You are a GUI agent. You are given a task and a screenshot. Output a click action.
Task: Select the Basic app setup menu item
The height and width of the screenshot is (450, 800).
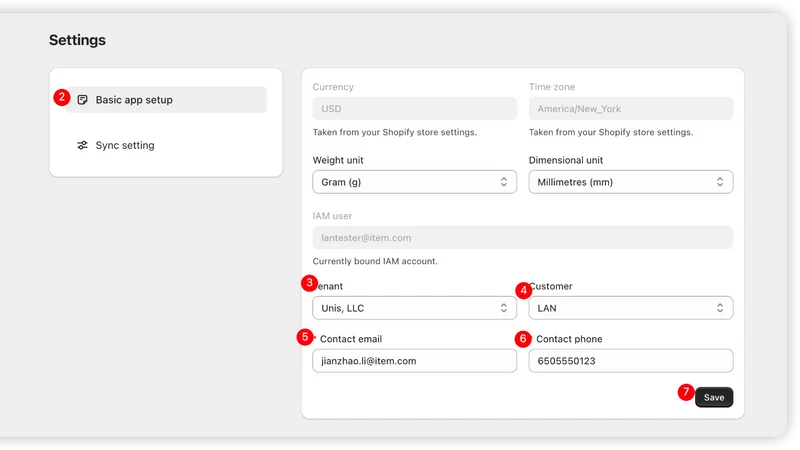(166, 99)
